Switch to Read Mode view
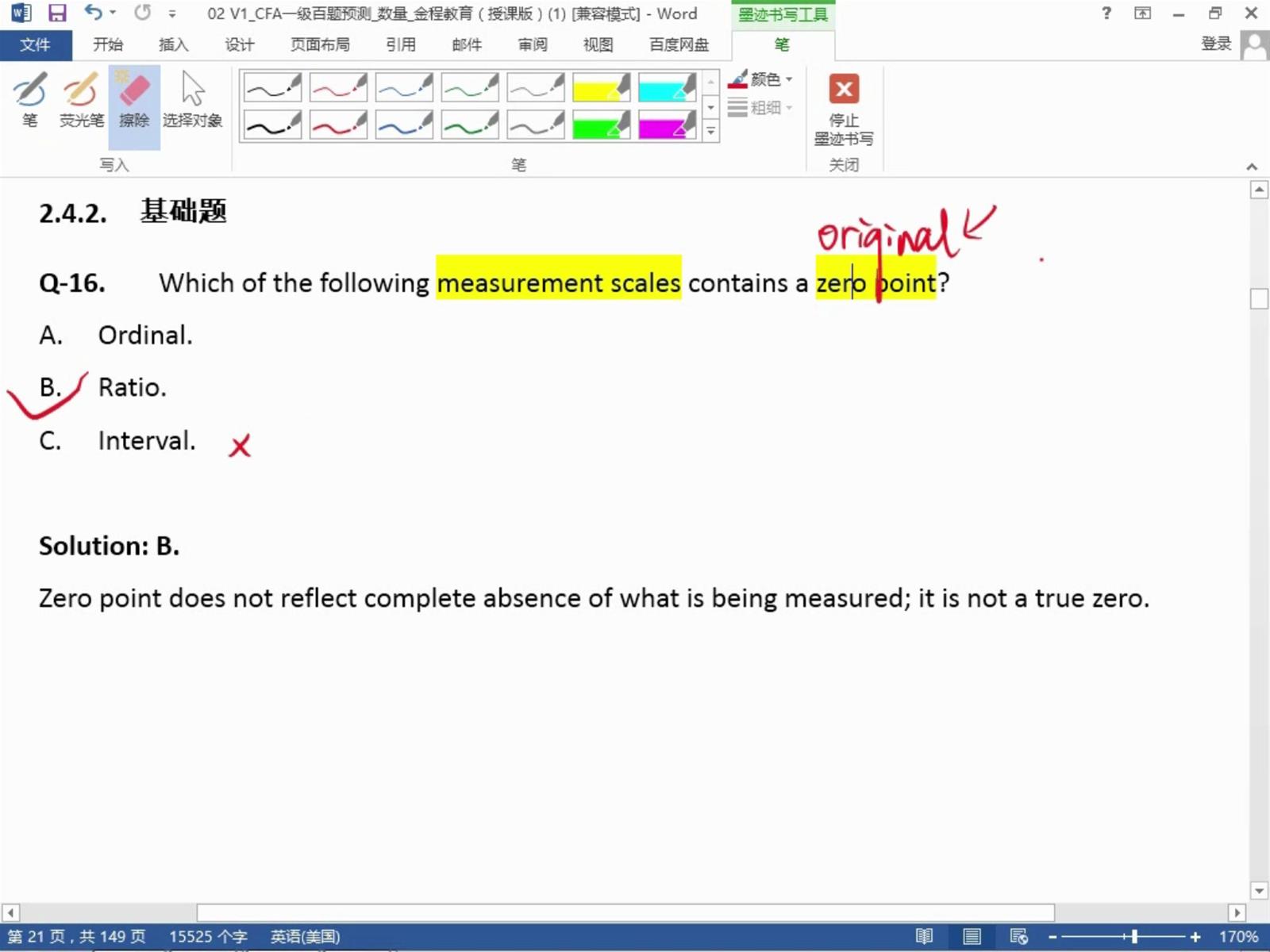 pyautogui.click(x=924, y=937)
